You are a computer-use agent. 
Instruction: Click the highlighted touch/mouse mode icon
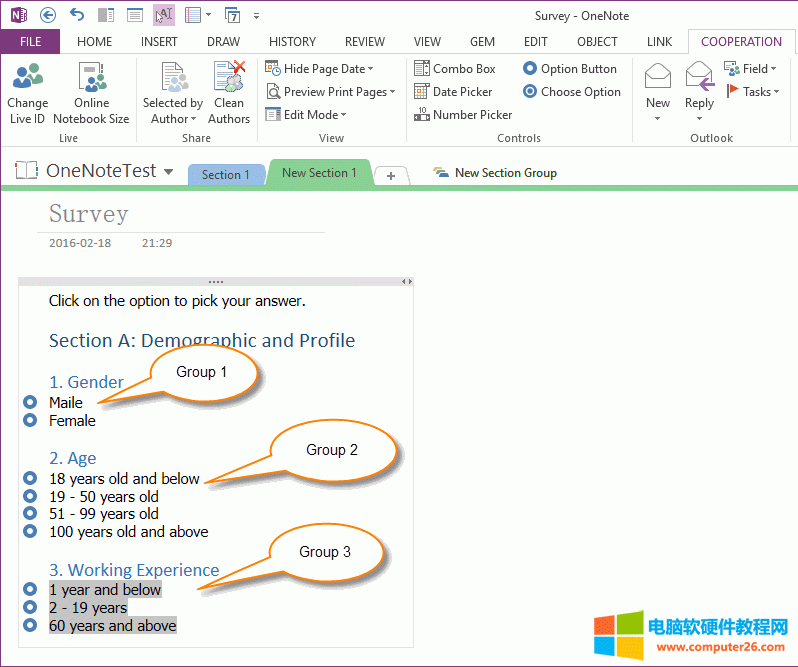[x=164, y=15]
